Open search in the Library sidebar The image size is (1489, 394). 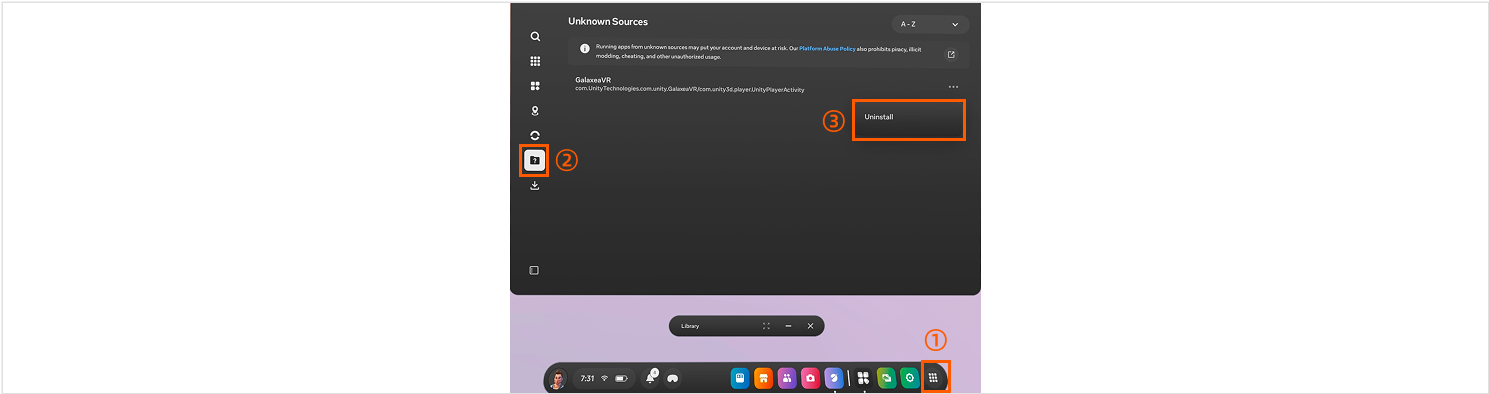[535, 36]
